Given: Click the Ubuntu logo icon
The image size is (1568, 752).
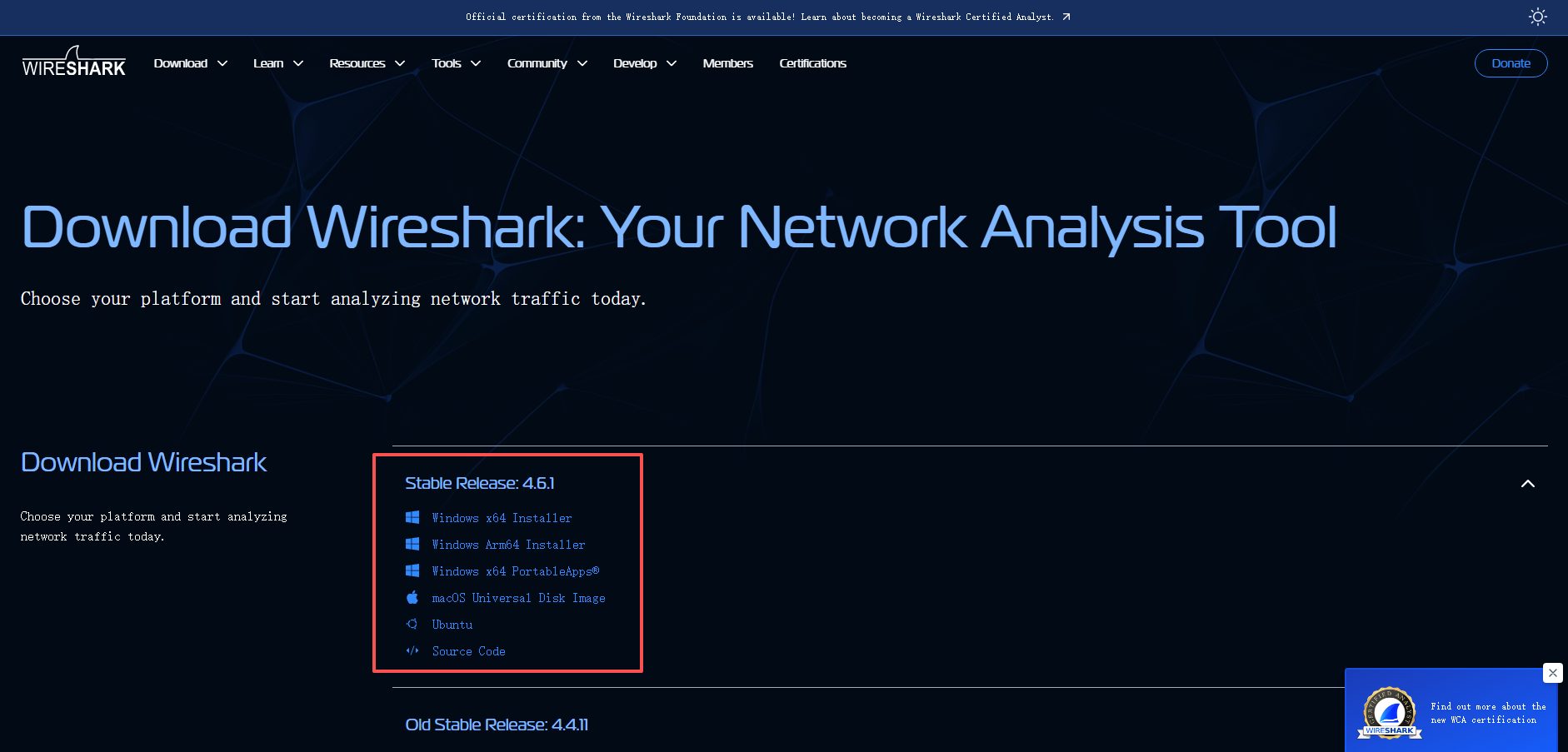Looking at the screenshot, I should pyautogui.click(x=412, y=624).
